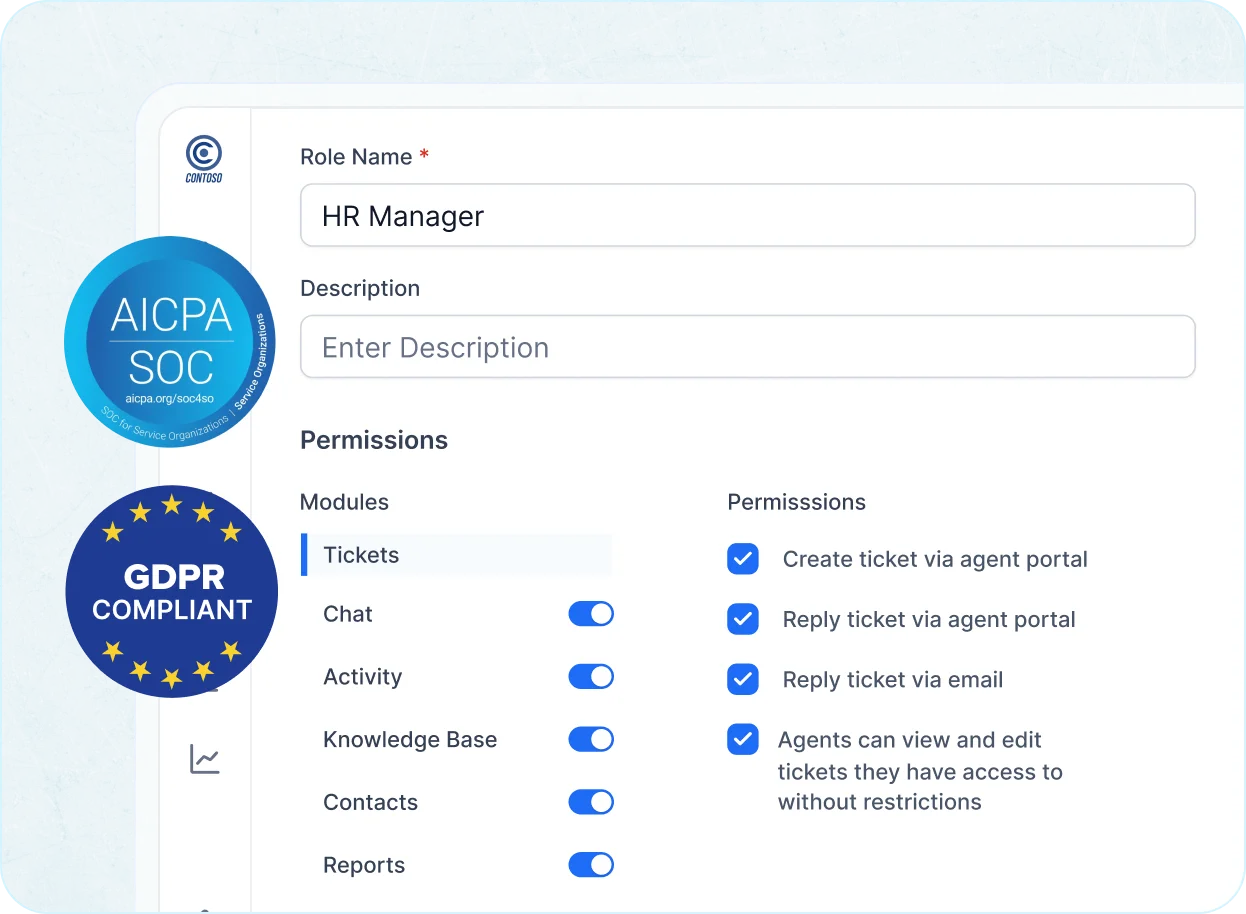
Task: Select the Chat module label
Action: pos(348,614)
